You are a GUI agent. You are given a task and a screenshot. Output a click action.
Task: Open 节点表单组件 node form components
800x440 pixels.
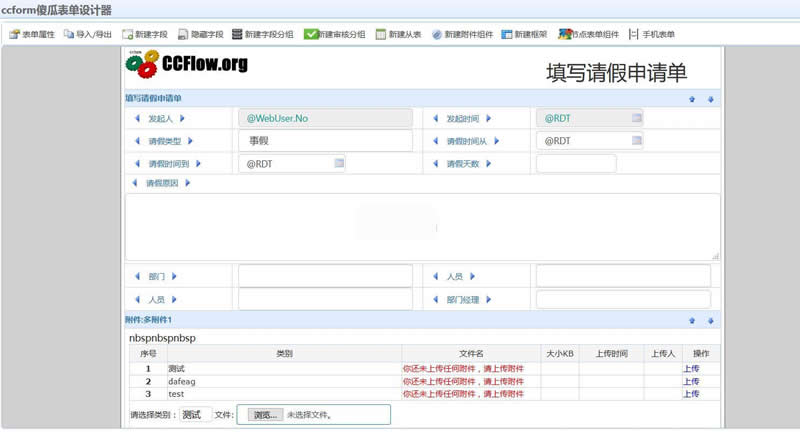coord(588,34)
